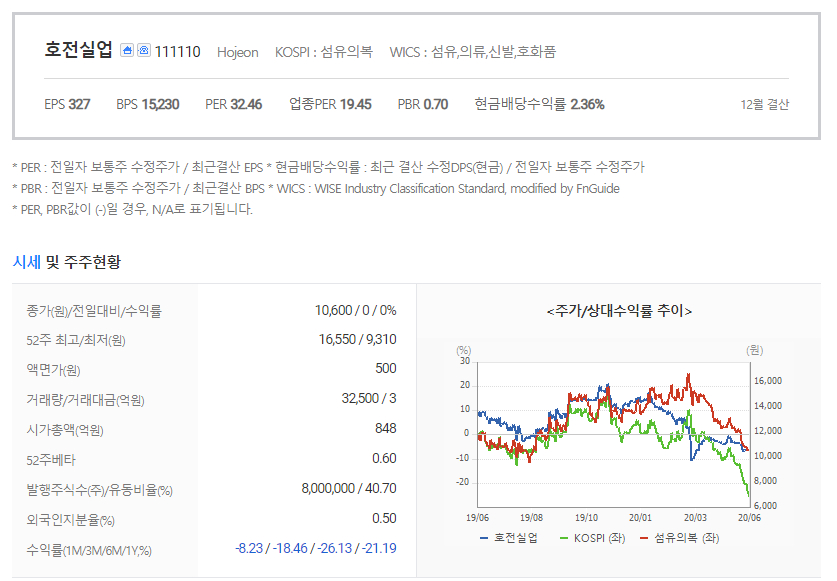
Task: Click the PER footnote about 최근결산 EPS
Action: 138,167
